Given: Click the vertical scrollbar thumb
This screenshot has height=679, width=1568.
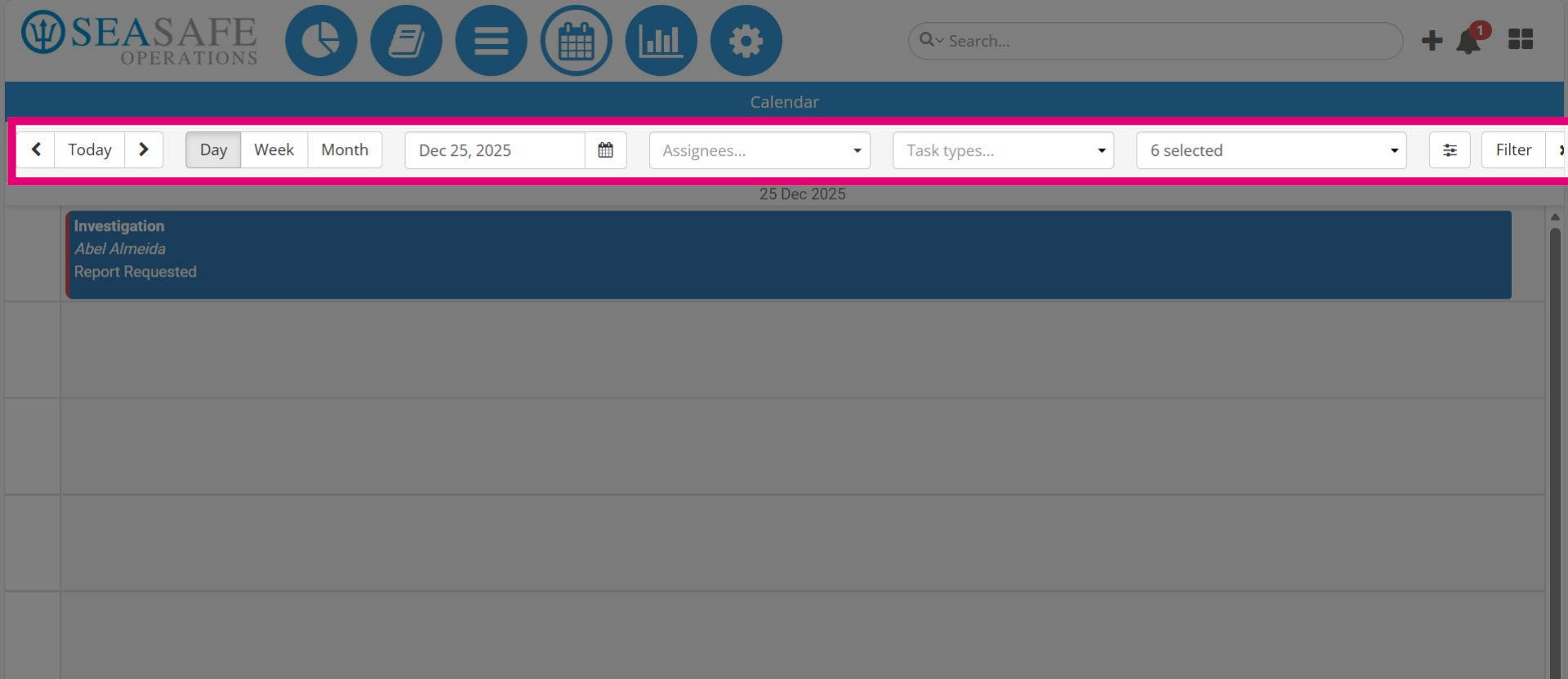Looking at the screenshot, I should click(x=1555, y=453).
